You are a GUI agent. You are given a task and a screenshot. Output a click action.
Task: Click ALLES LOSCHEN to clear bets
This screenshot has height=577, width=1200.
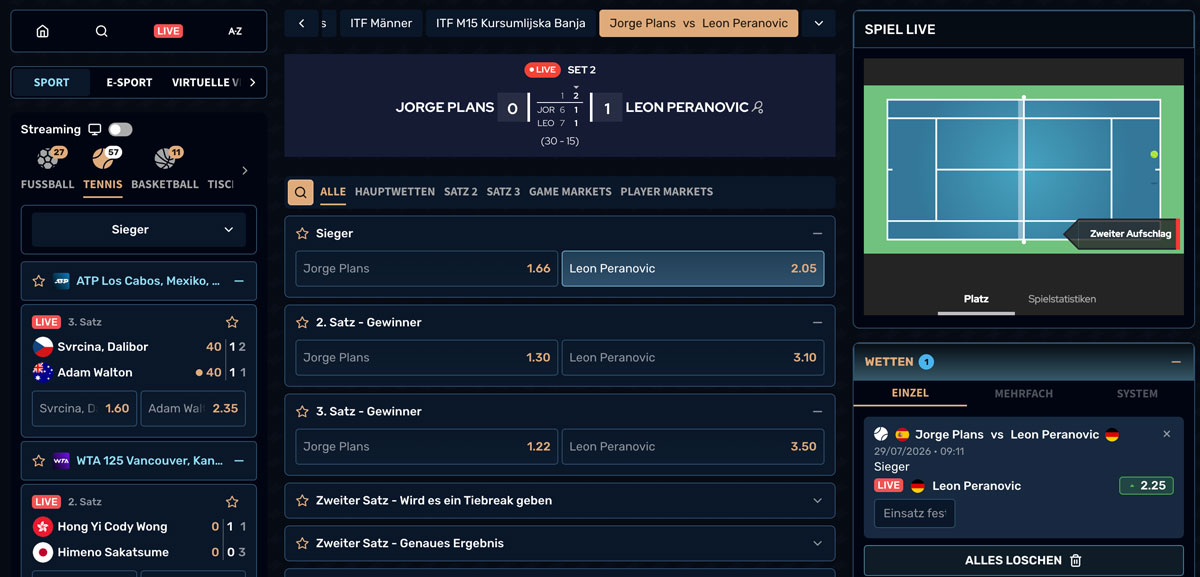1024,561
